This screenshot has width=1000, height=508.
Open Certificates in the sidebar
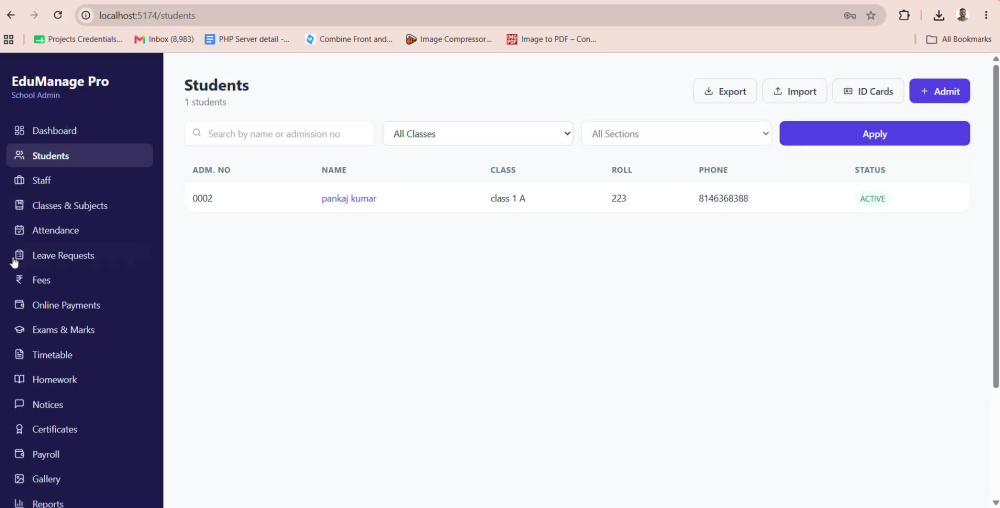pos(79,429)
